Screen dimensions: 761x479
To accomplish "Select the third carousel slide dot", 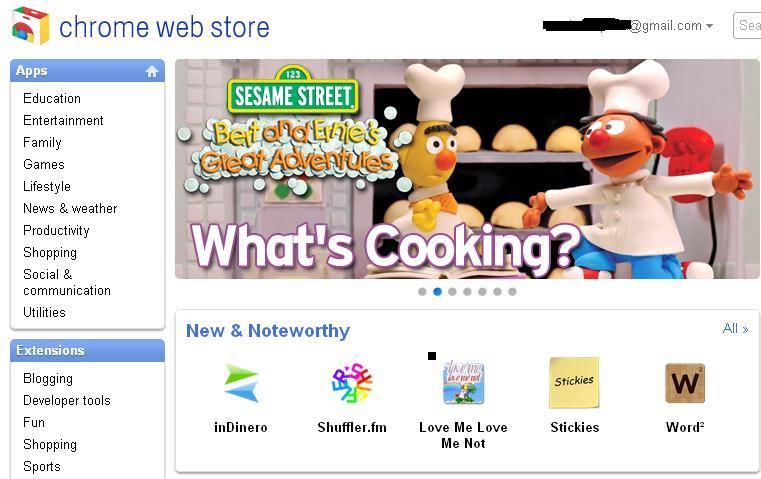I will click(452, 292).
